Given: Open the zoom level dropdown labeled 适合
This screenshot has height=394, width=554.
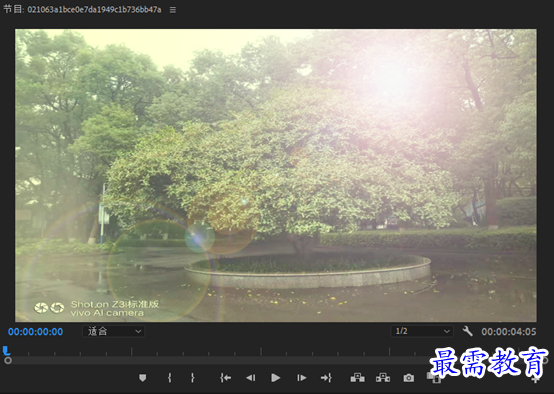Looking at the screenshot, I should tap(113, 331).
